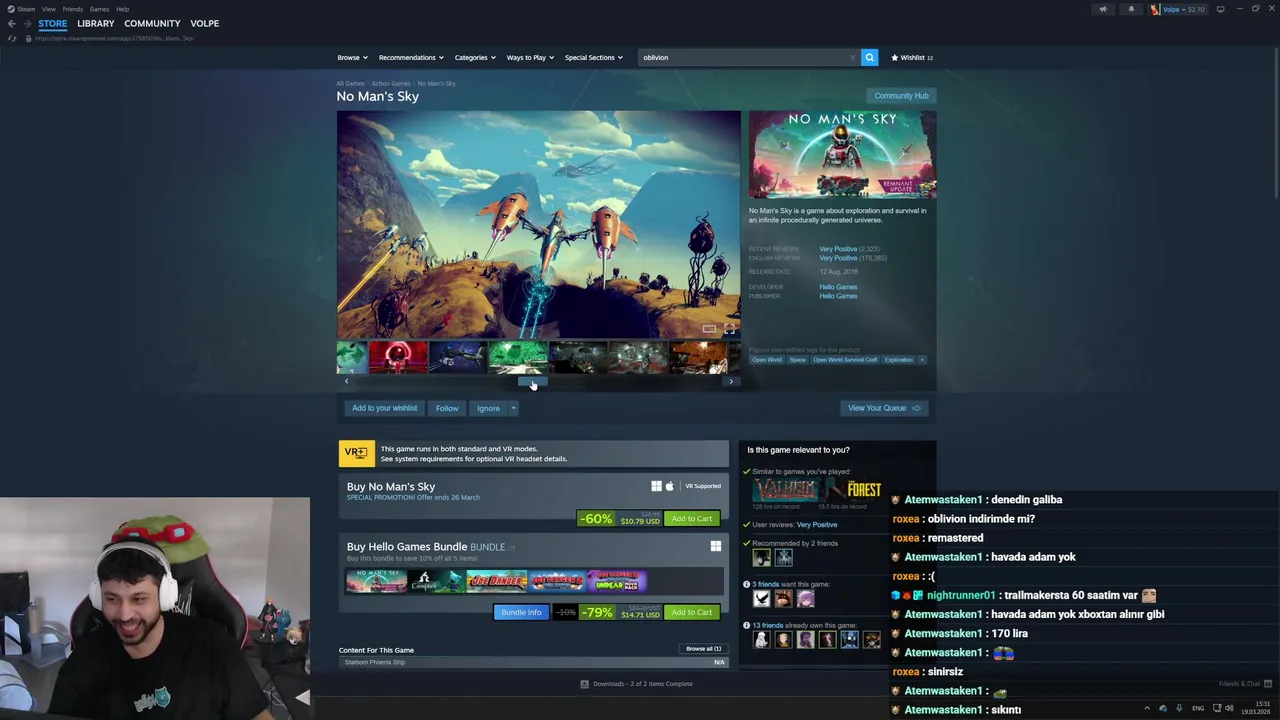1280x720 pixels.
Task: Expand the Ways to Play menu
Action: pyautogui.click(x=530, y=57)
